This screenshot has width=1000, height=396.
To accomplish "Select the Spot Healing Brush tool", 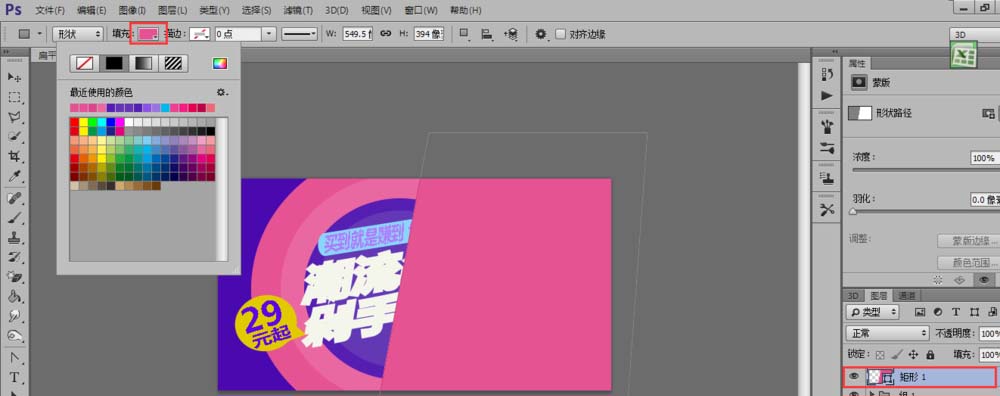I will (x=14, y=198).
